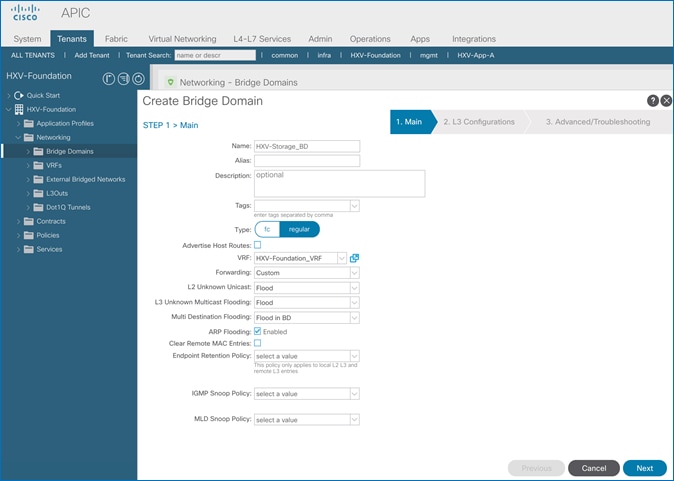Image resolution: width=674 pixels, height=481 pixels.
Task: Open MLD Snoop Policy dropdown
Action: pyautogui.click(x=355, y=420)
